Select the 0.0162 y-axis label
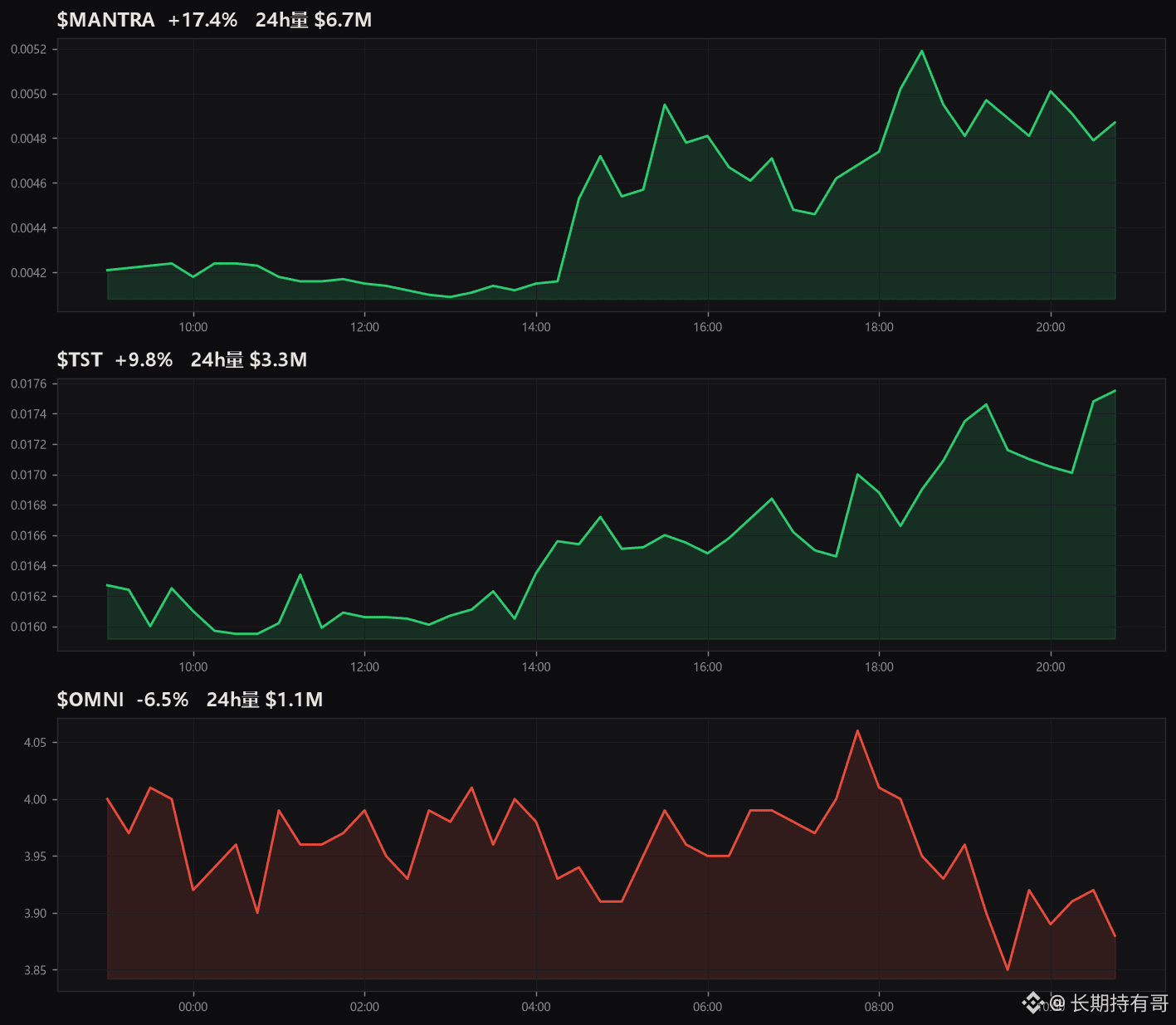The height and width of the screenshot is (1025, 1176). 29,597
